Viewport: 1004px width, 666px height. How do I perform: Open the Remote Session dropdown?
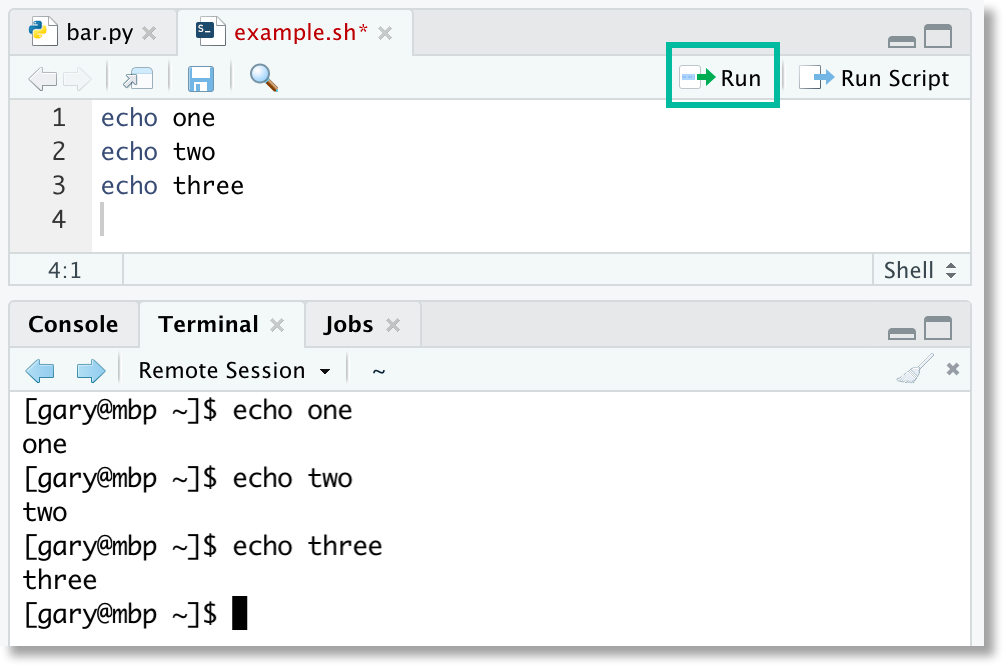point(235,370)
